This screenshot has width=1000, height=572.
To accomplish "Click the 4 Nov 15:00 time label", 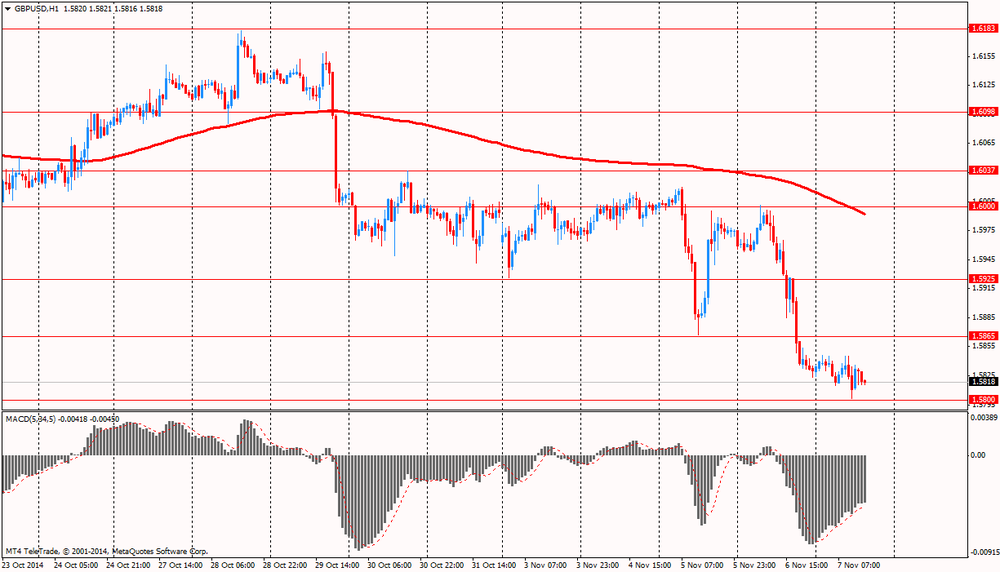I will point(650,565).
